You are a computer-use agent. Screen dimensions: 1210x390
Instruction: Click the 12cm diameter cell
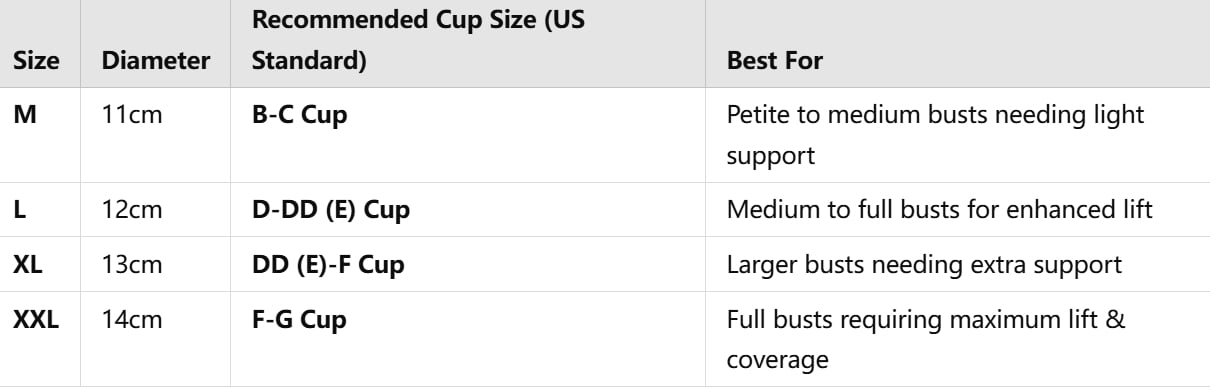click(133, 211)
